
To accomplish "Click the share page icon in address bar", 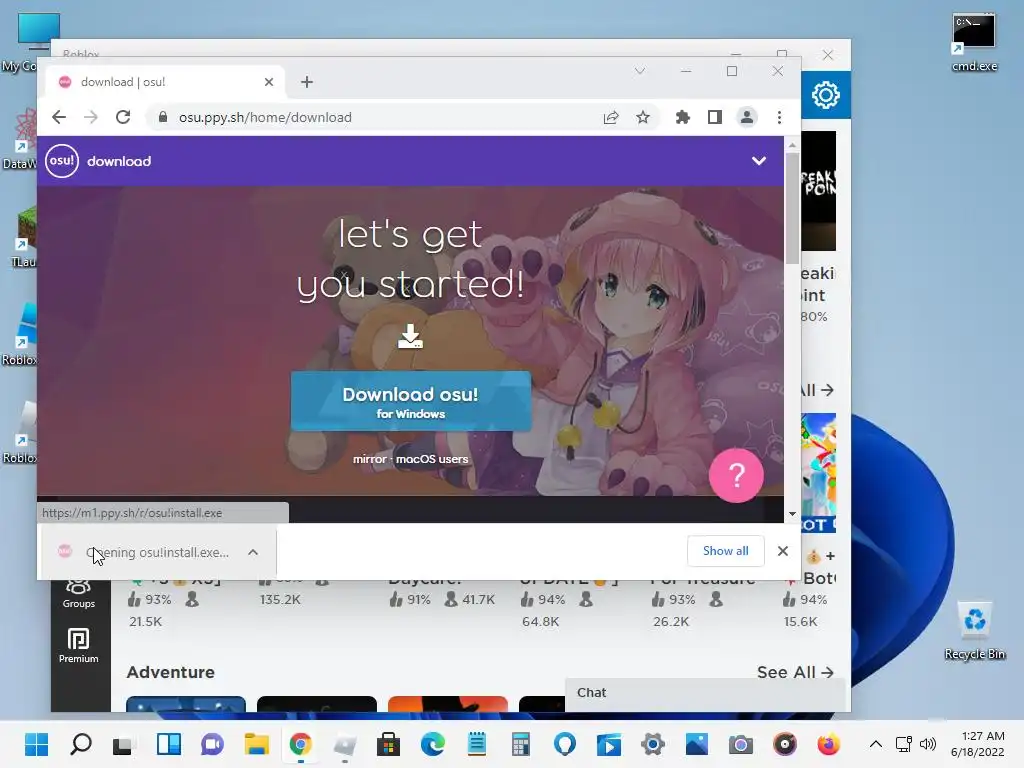I will click(611, 118).
